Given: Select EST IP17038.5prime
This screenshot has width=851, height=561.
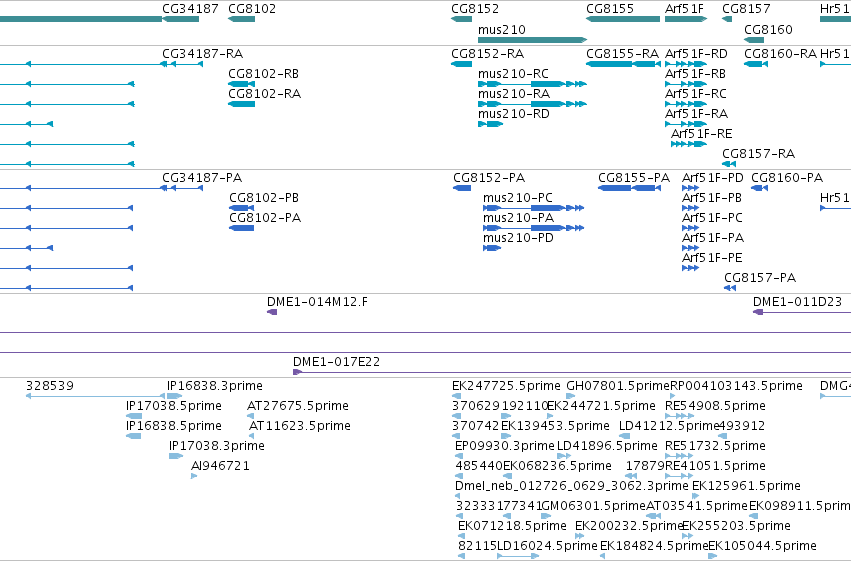Looking at the screenshot, I should coord(174,406).
